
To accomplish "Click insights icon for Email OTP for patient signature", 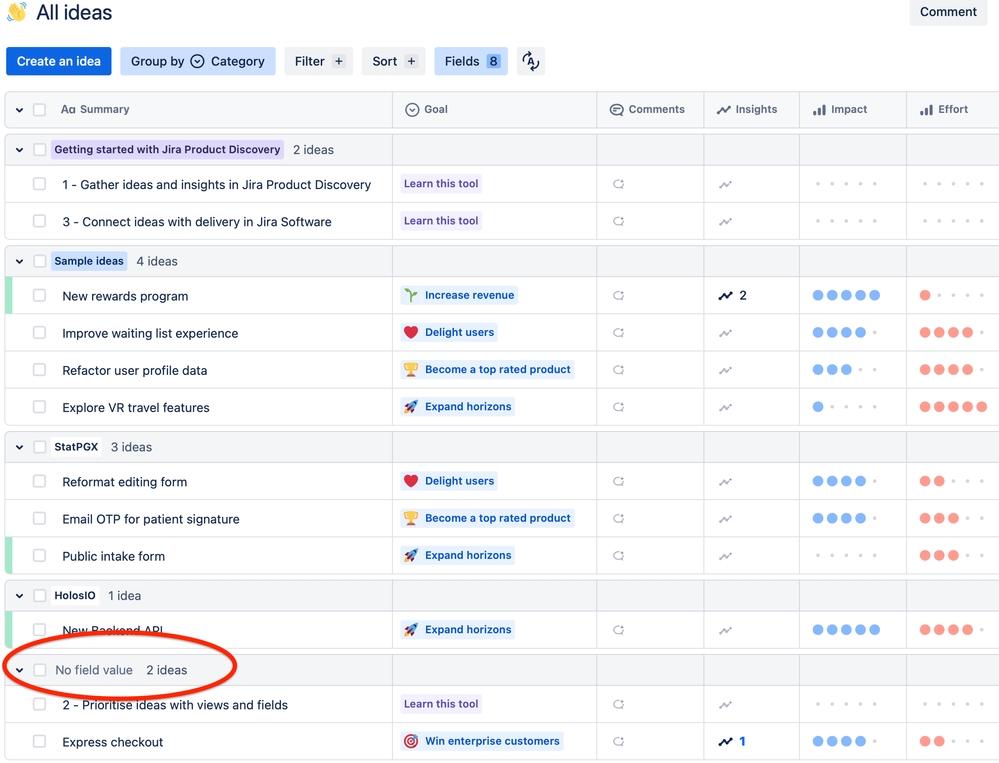I will (x=725, y=519).
